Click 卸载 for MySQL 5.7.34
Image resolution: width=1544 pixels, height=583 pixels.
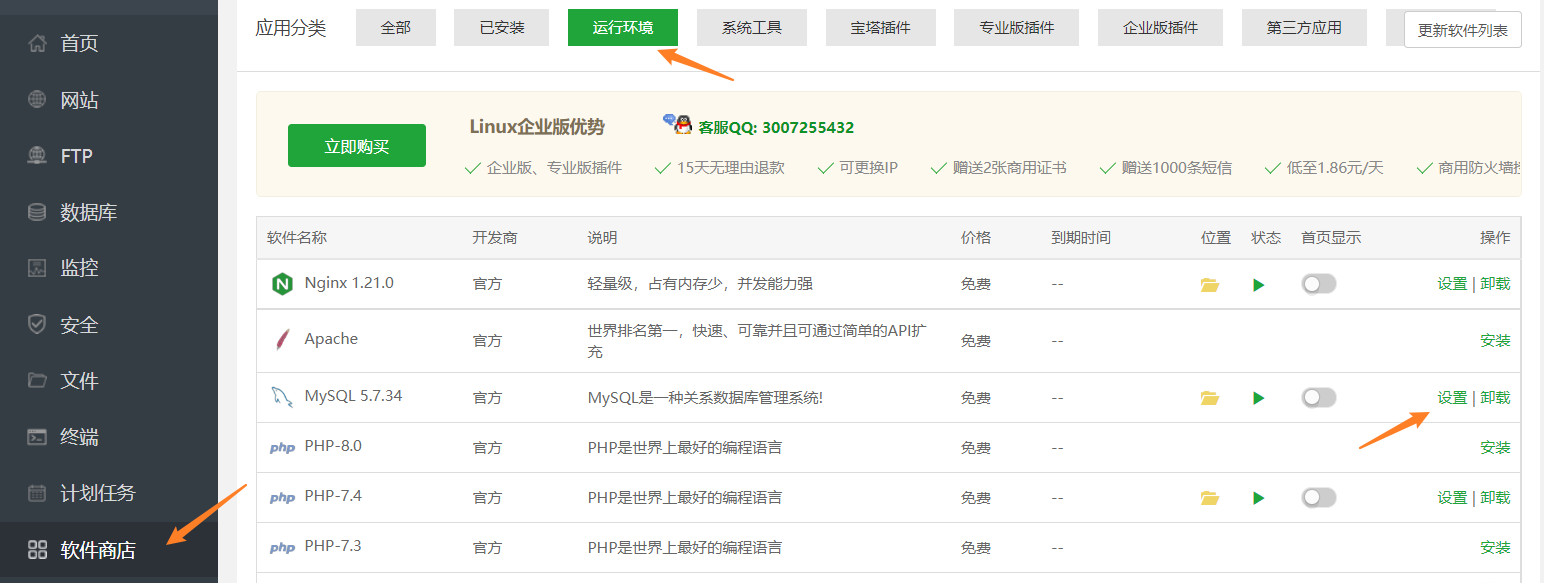point(1495,397)
